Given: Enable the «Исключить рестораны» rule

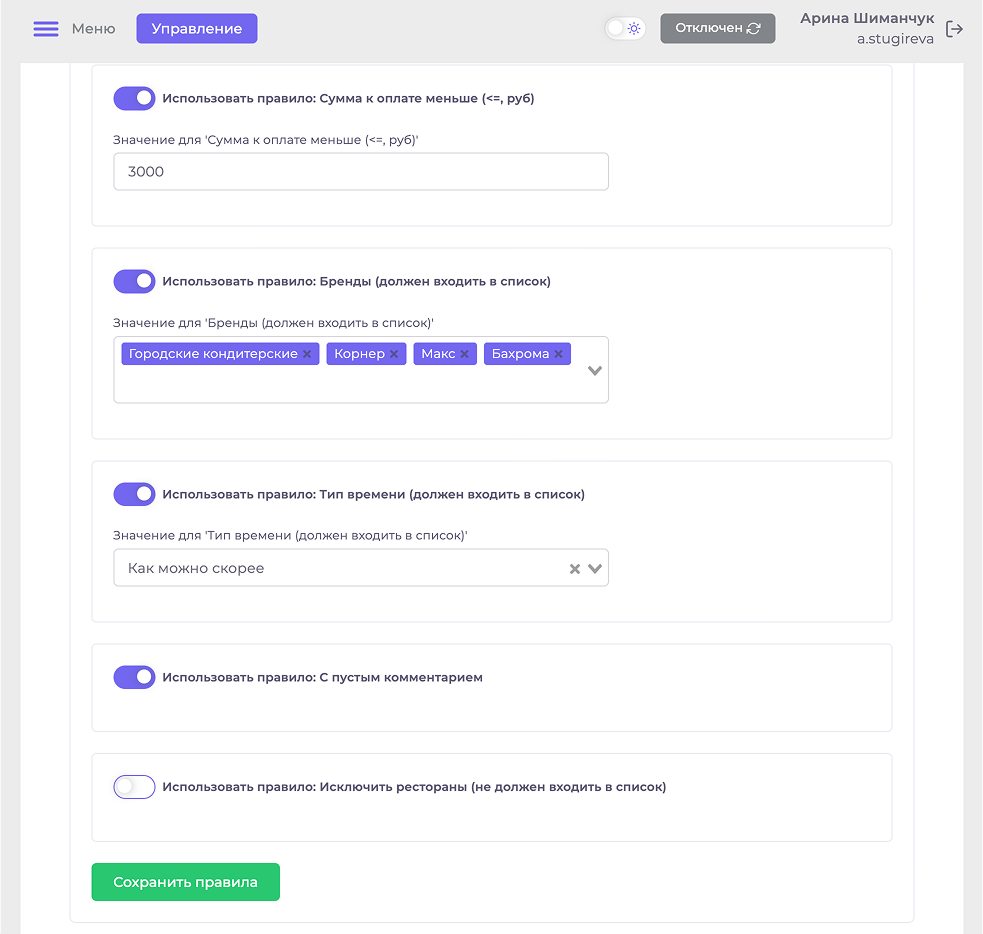Looking at the screenshot, I should coord(134,786).
